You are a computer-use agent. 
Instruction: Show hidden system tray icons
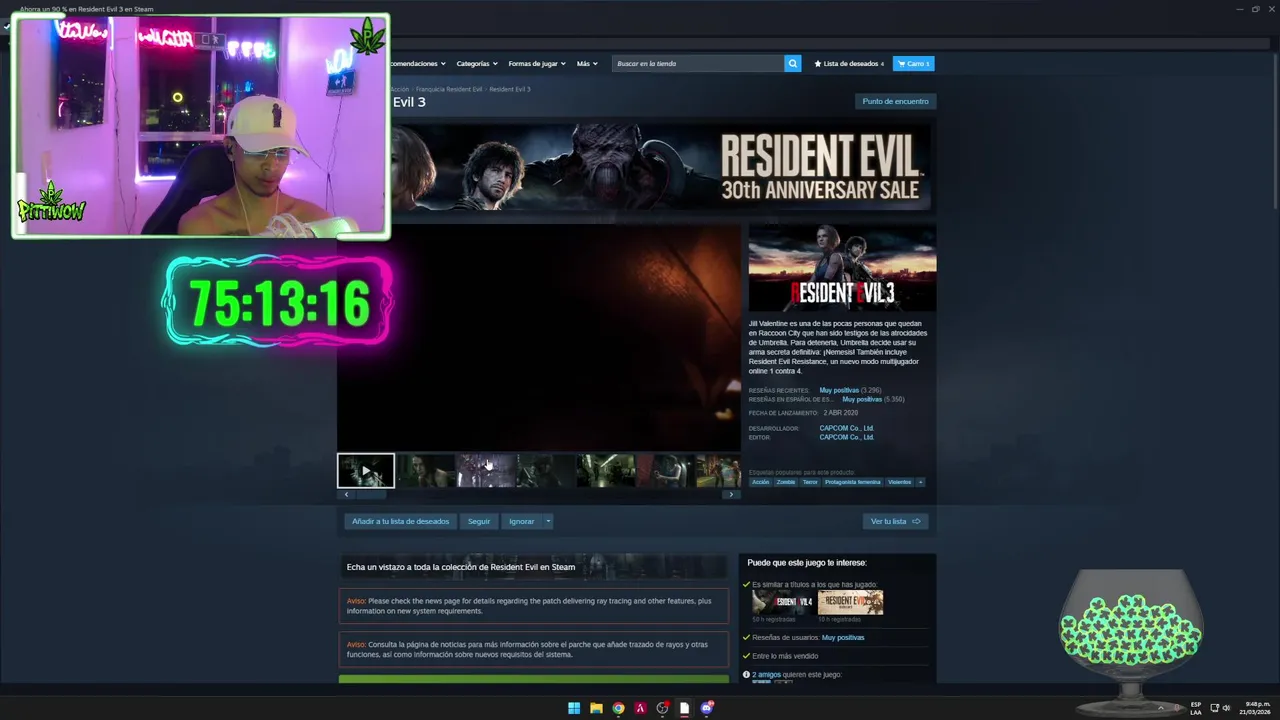tap(1161, 708)
